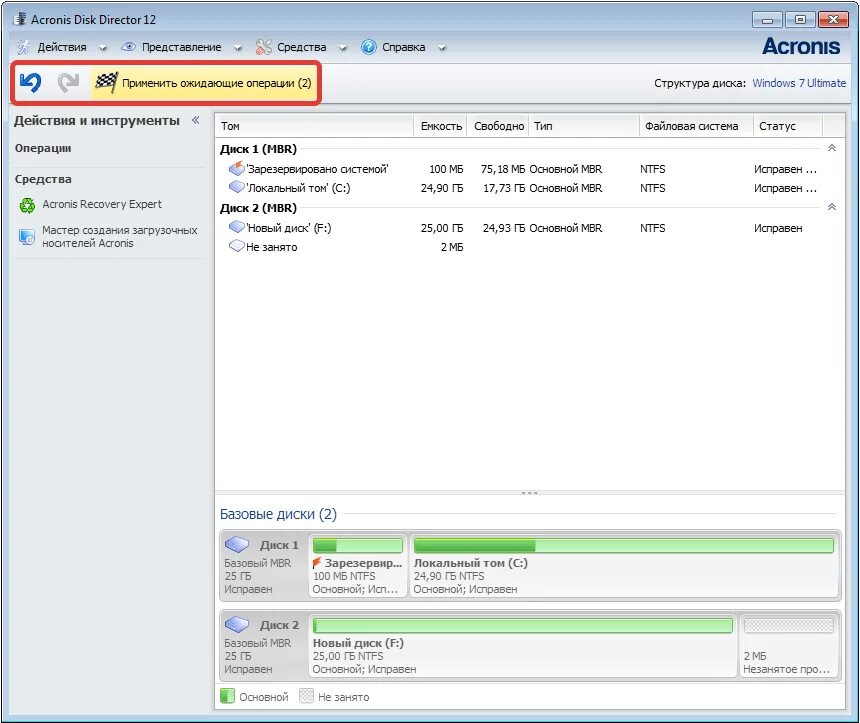Click the Представление eye icon
This screenshot has height=723, width=860.
tap(128, 47)
